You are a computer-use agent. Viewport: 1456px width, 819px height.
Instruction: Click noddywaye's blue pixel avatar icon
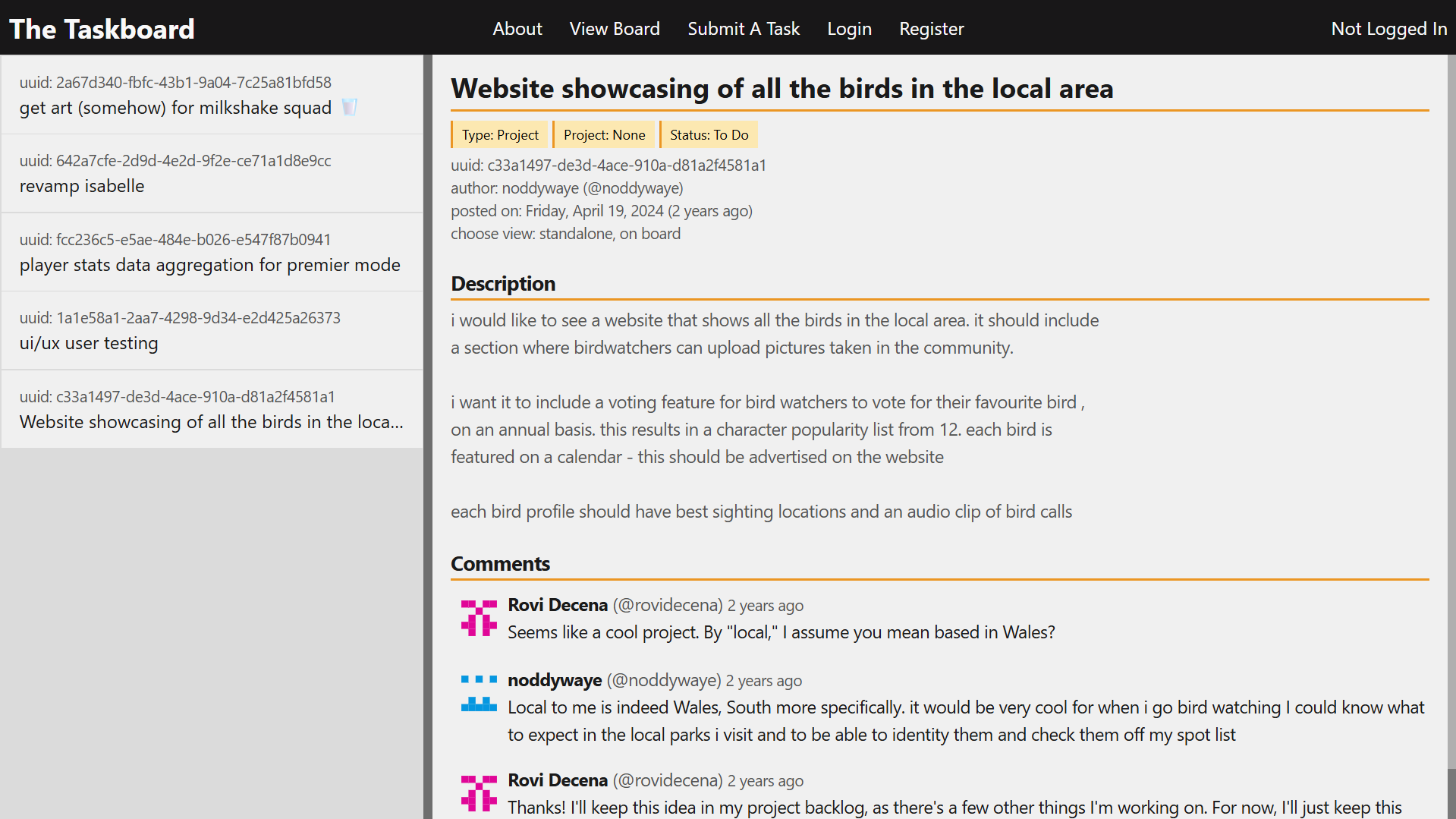(479, 692)
